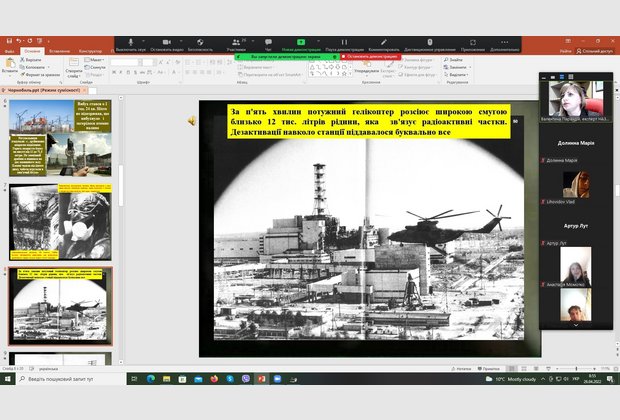Open the File tab
Screen dimensions: 620x420
click(9, 50)
